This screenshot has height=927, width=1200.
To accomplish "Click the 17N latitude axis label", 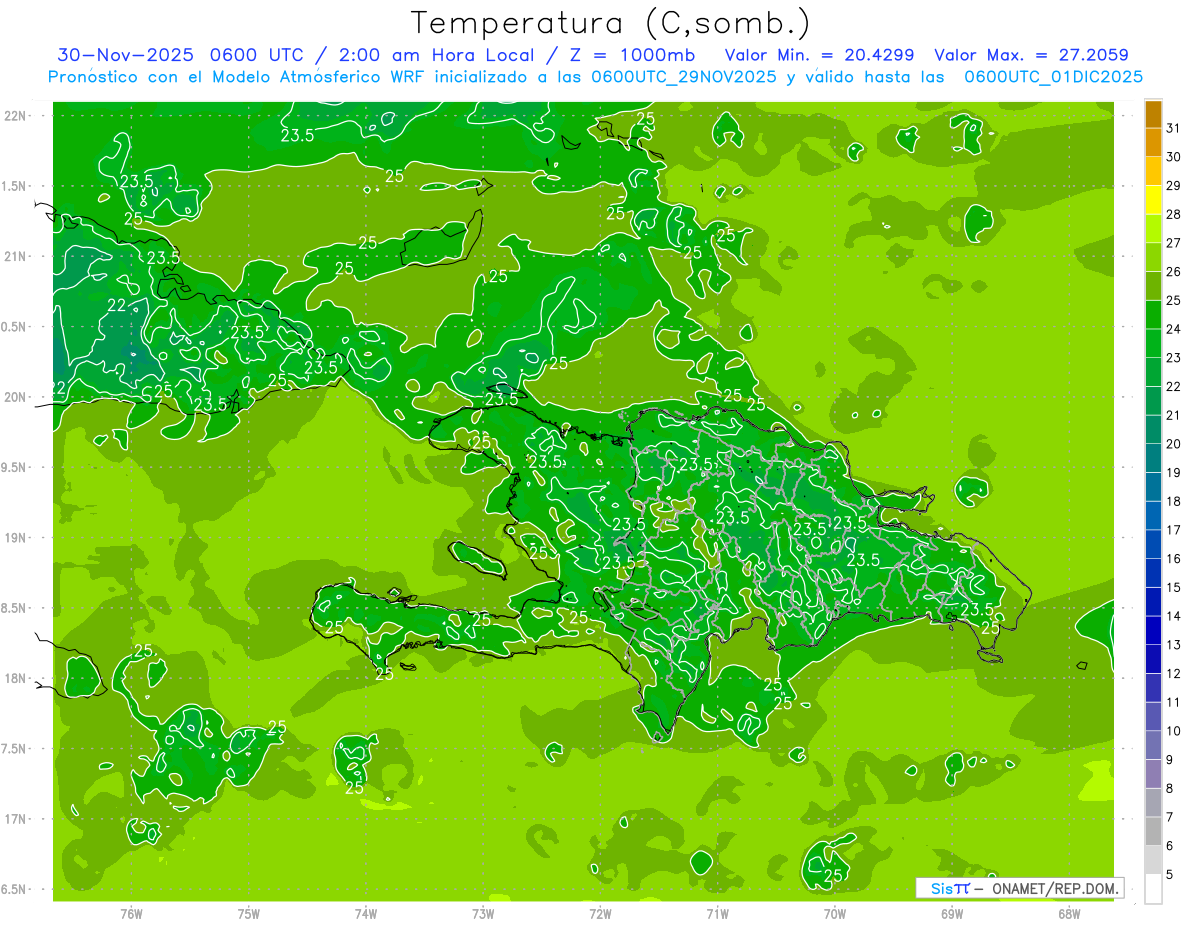I will 15,820.
